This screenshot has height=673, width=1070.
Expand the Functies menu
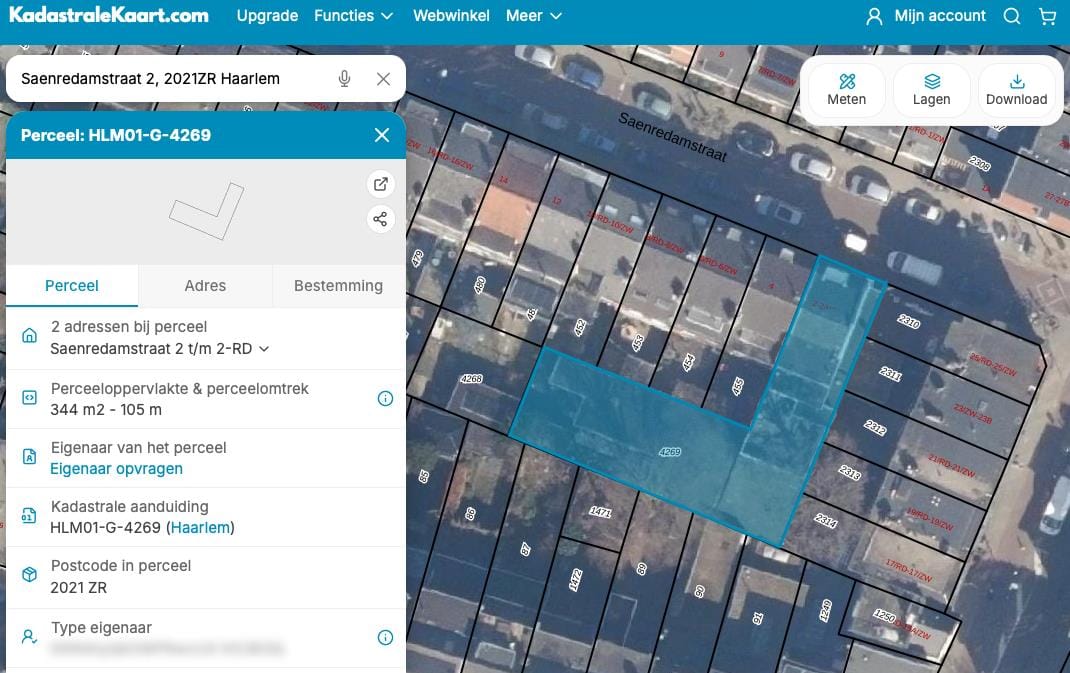[353, 16]
